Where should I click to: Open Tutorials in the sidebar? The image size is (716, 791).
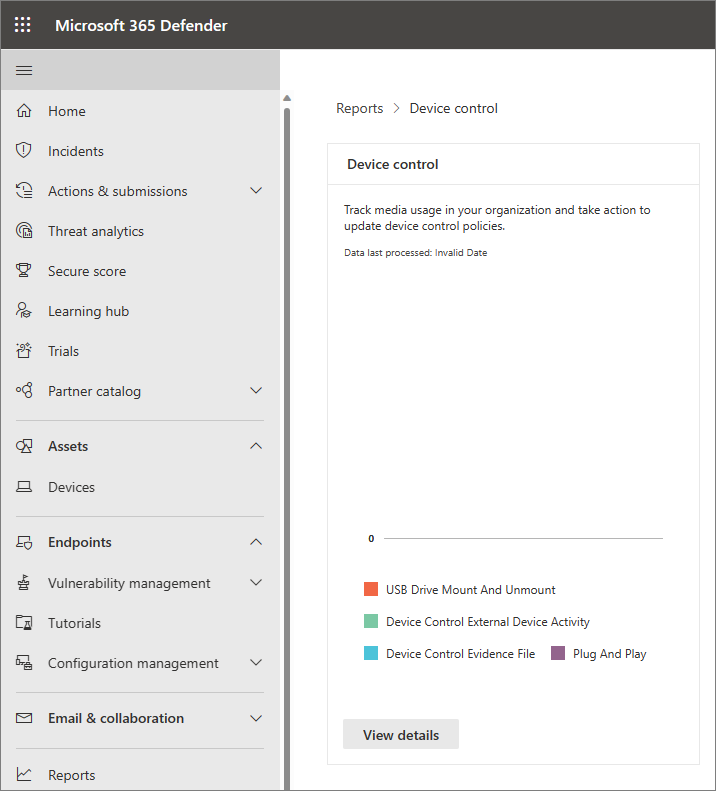coord(74,623)
